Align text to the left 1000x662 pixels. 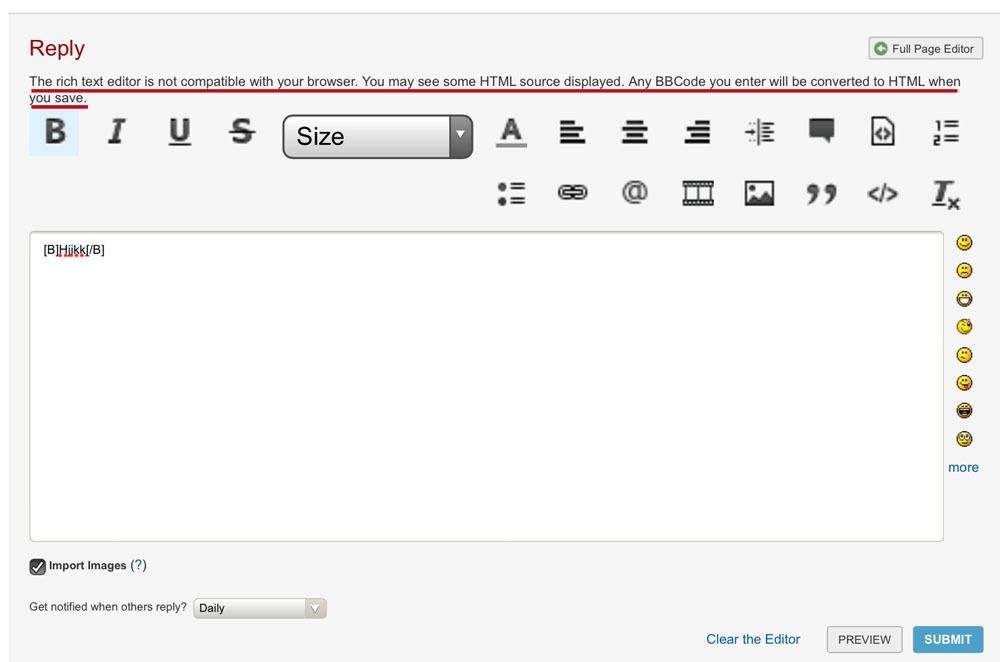pos(572,132)
